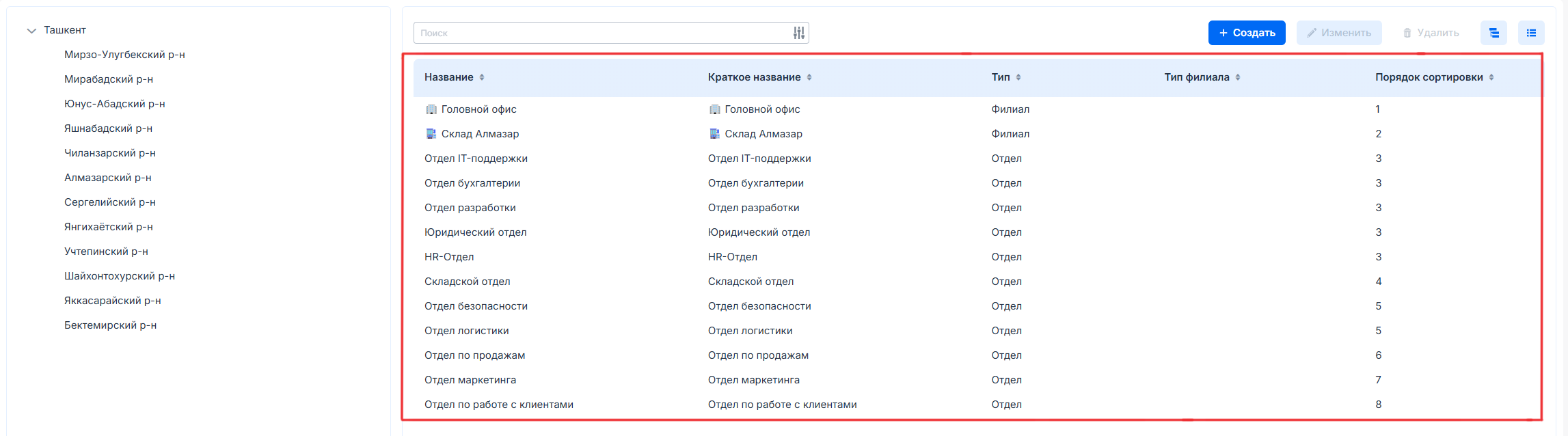Select Бектемирский р-н district
The image size is (1568, 436).
(x=111, y=325)
